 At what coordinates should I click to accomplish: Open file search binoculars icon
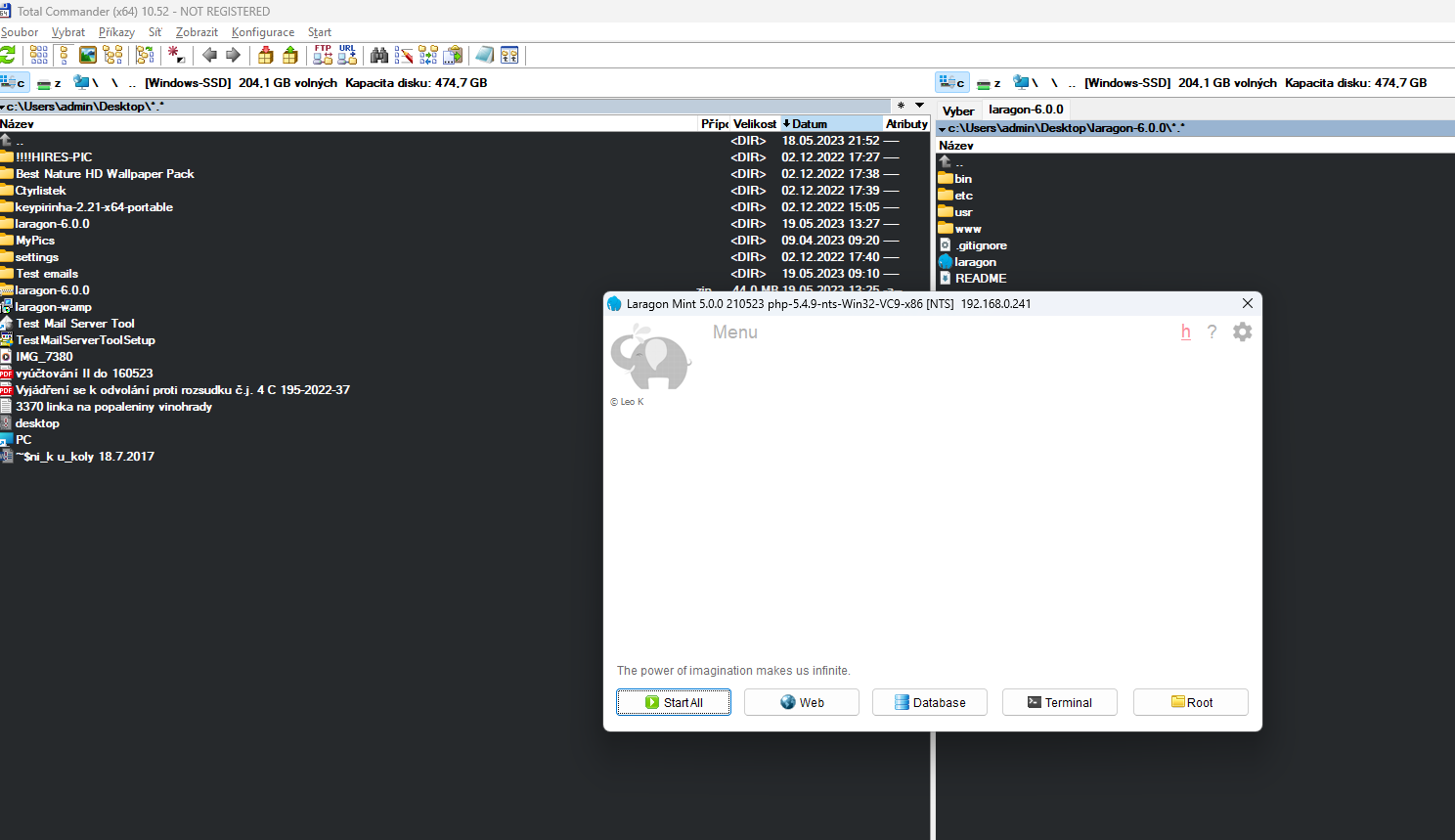tap(379, 56)
